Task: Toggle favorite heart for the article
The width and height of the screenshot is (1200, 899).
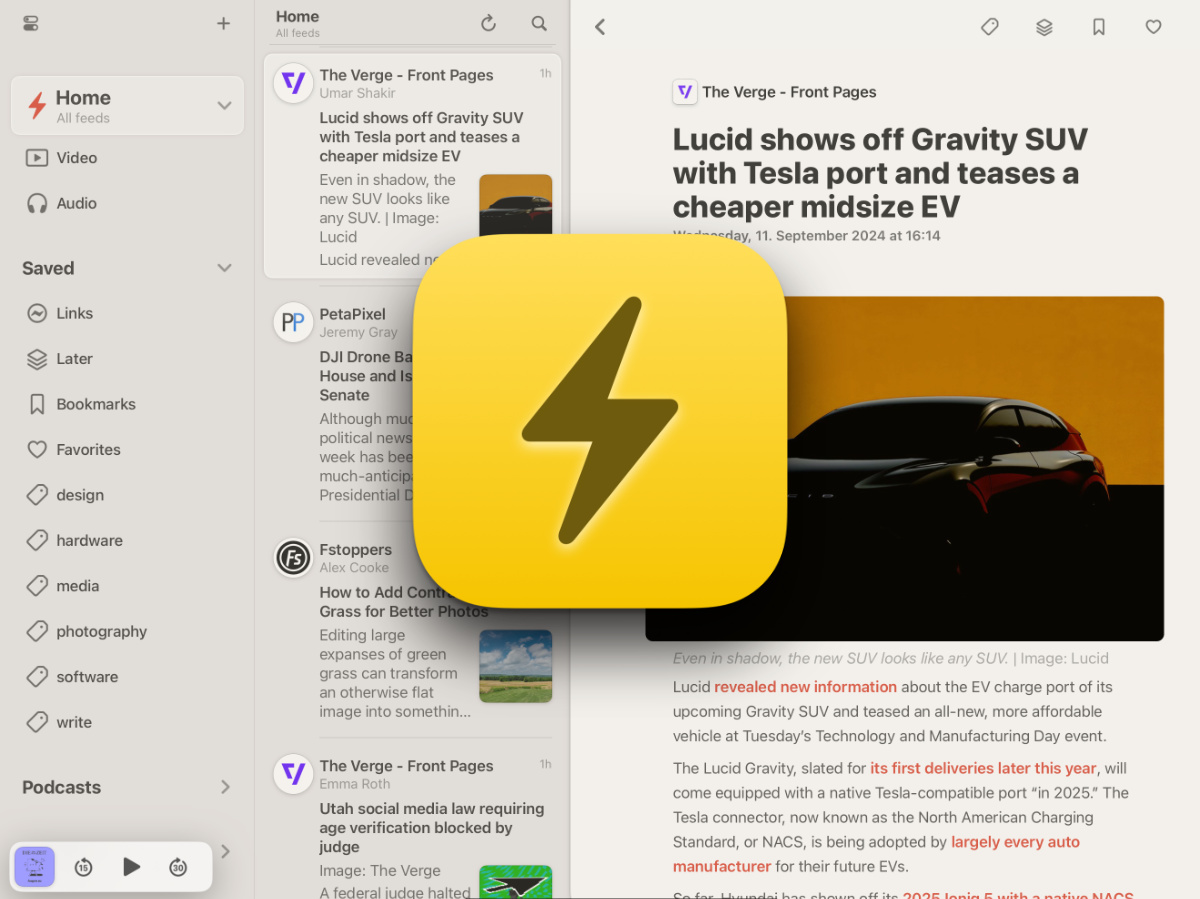Action: (x=1153, y=27)
